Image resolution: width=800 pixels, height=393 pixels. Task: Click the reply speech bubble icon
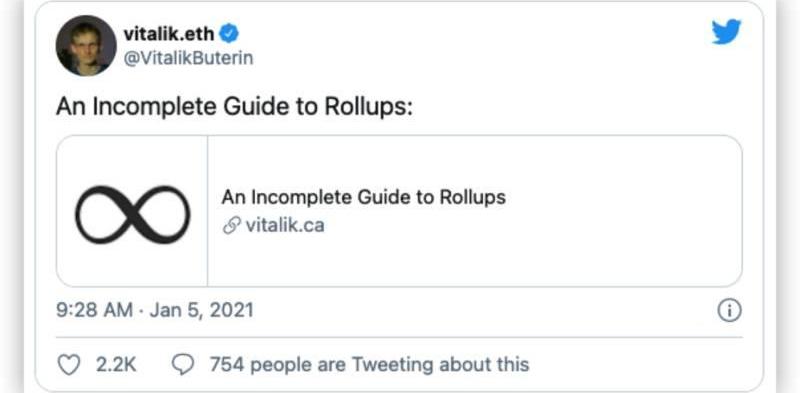click(183, 365)
